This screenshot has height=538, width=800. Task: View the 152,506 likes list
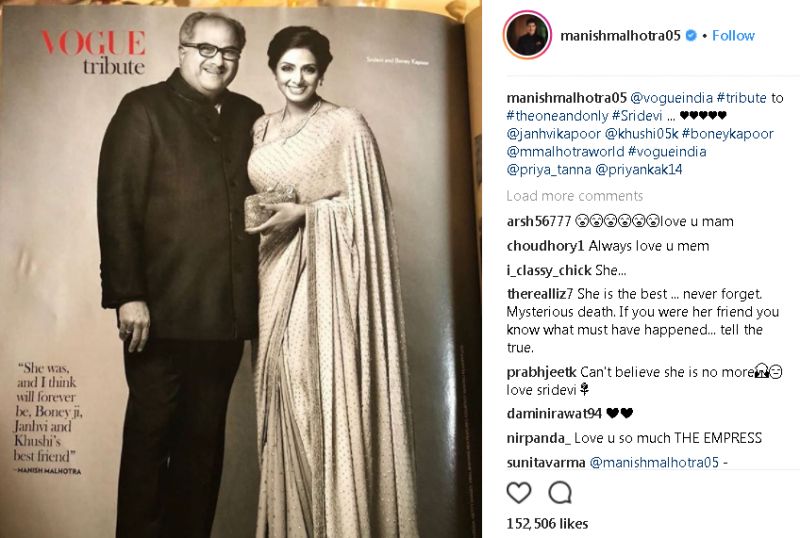coord(547,524)
